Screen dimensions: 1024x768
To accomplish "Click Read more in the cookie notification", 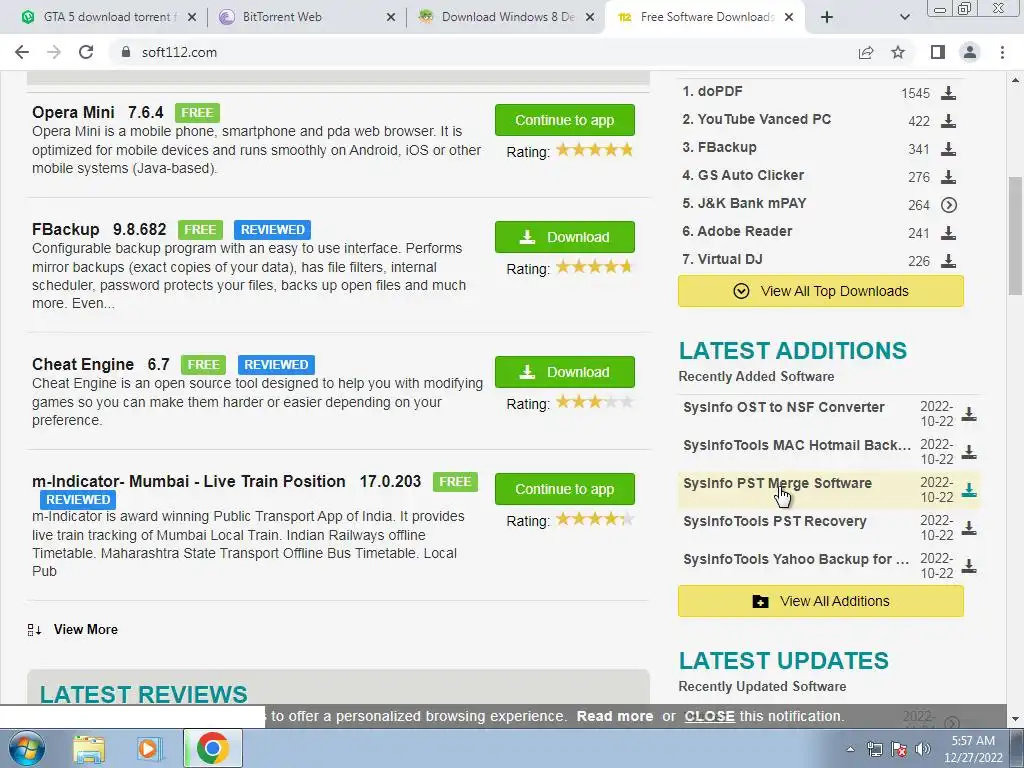I will [x=615, y=716].
